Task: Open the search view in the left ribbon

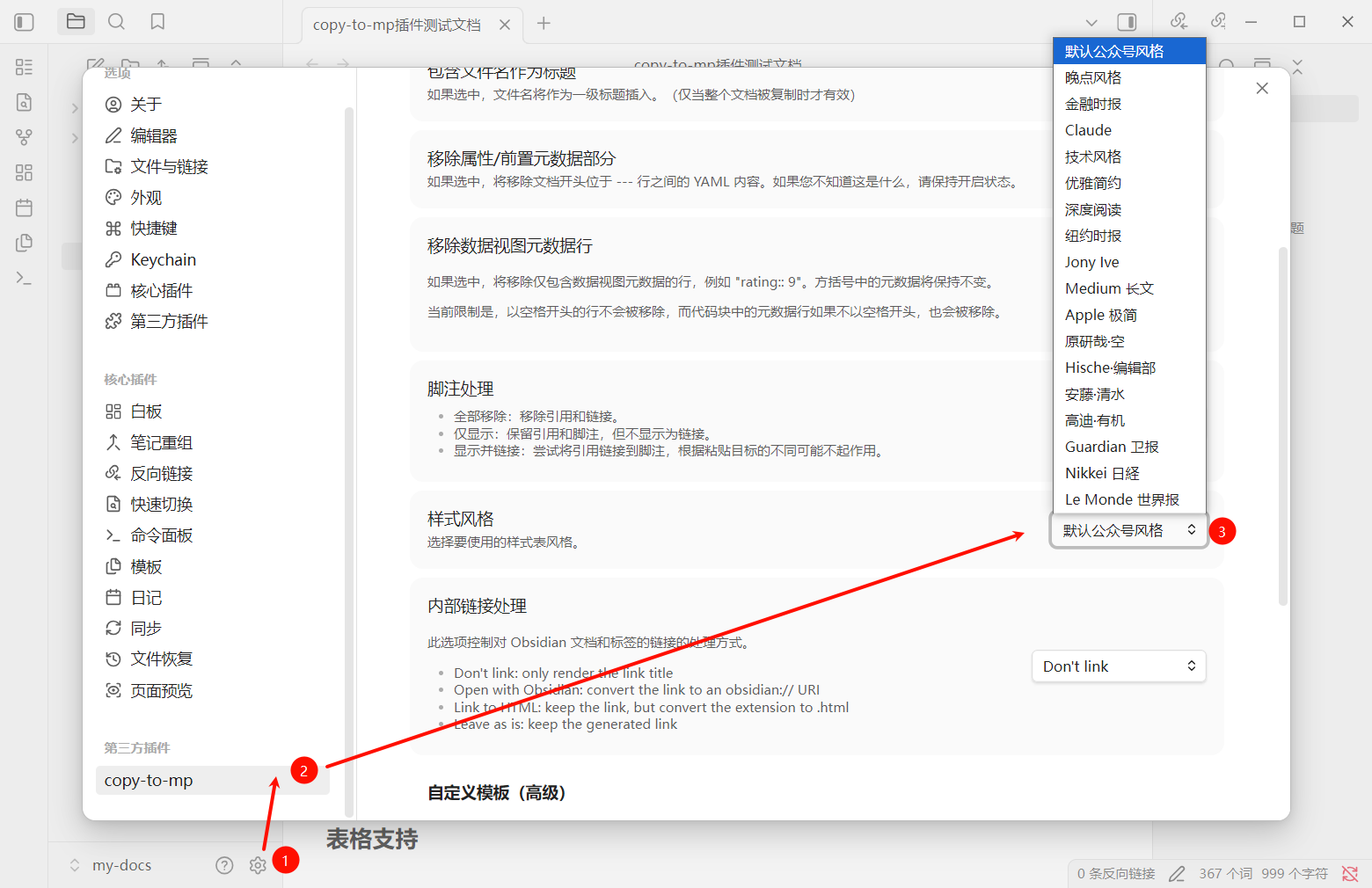Action: click(x=116, y=22)
